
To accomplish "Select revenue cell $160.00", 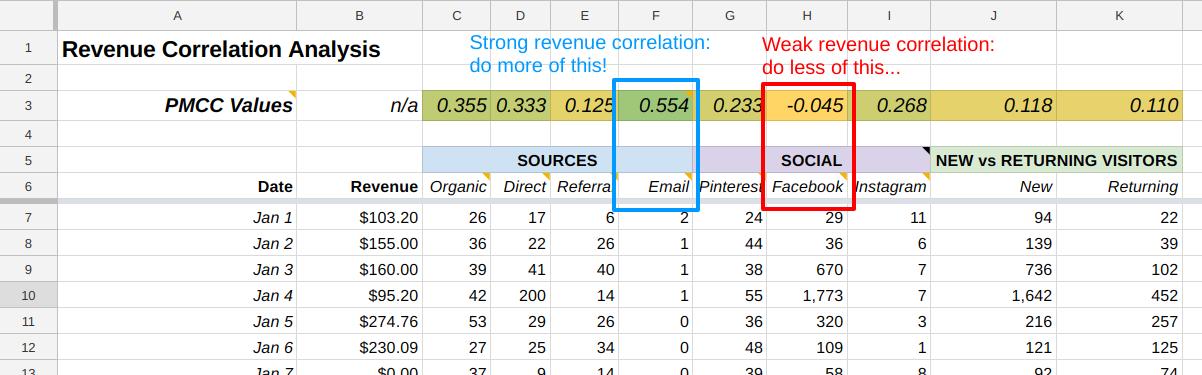I will 360,269.
